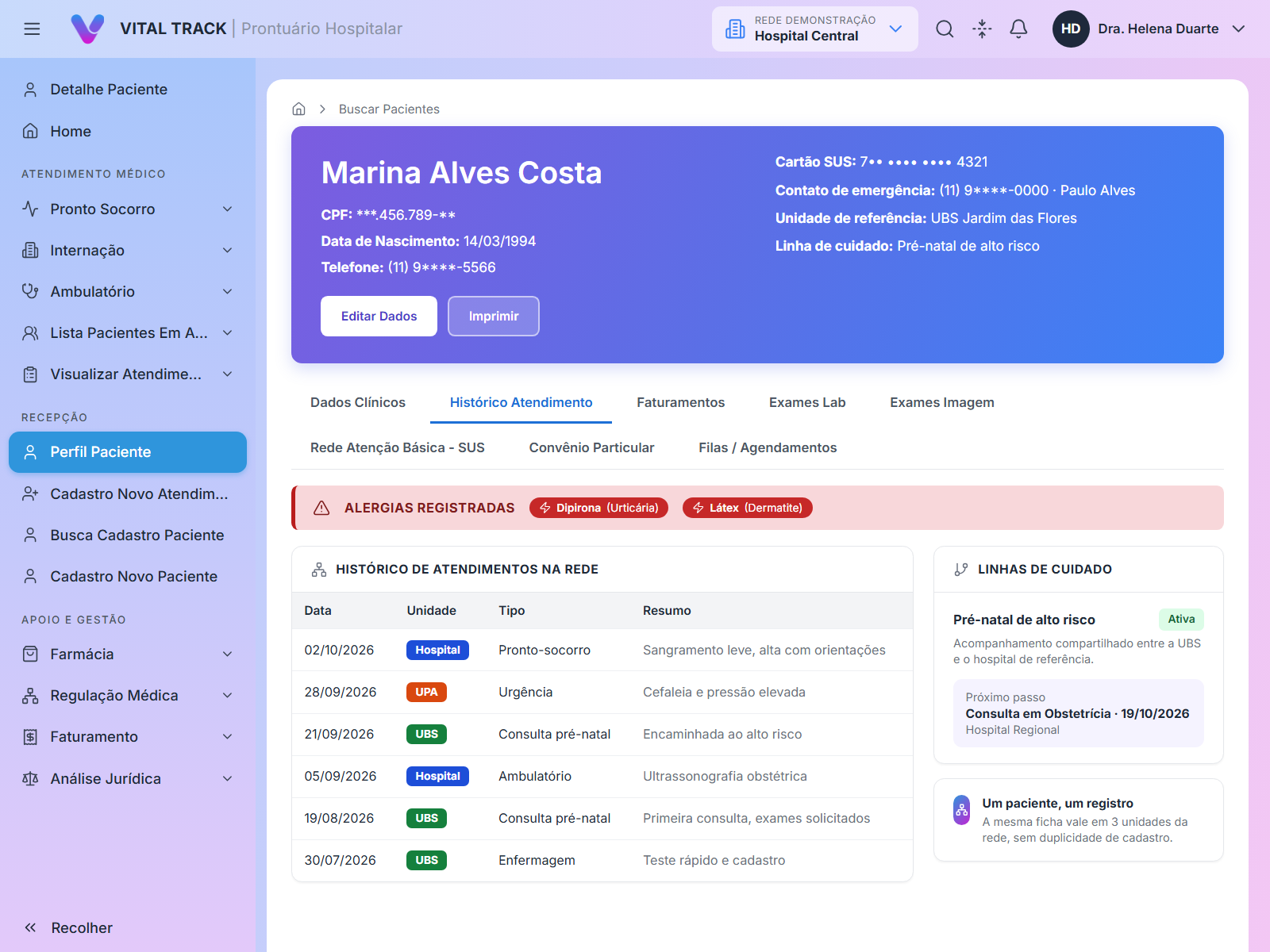Switch to the Dados Clínicos tab
The image size is (1270, 952).
[358, 402]
